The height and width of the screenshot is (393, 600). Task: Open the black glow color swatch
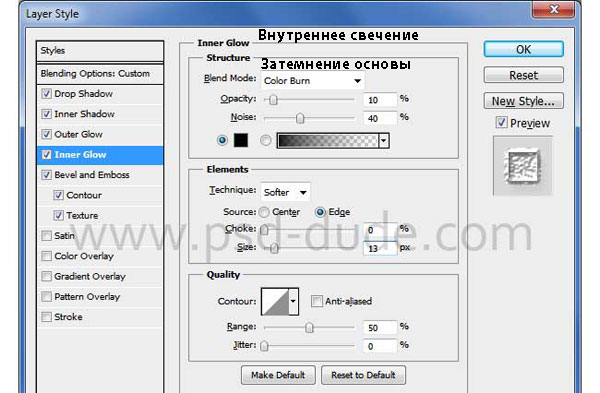tap(241, 140)
